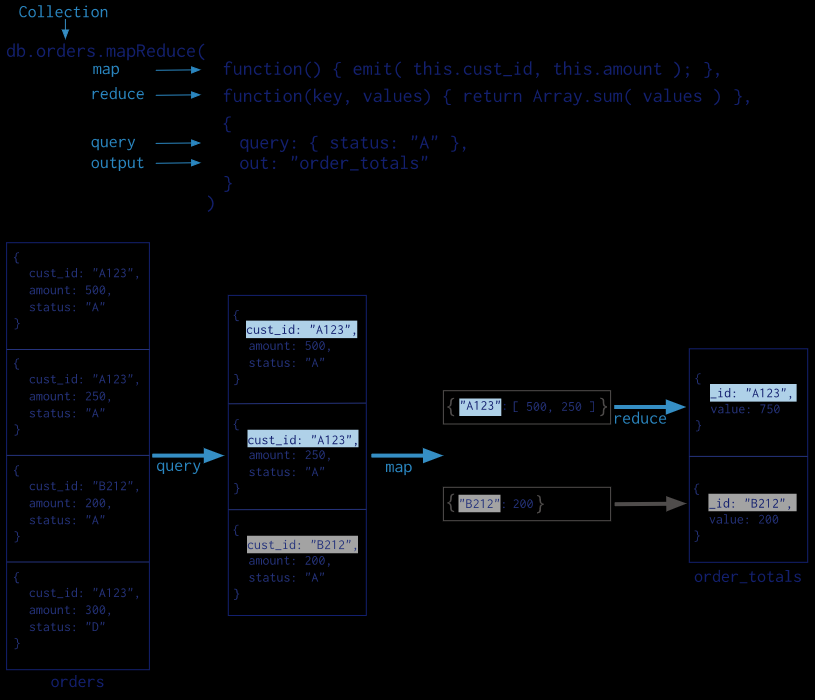
Task: Select the reduce label in code
Action: 117,94
